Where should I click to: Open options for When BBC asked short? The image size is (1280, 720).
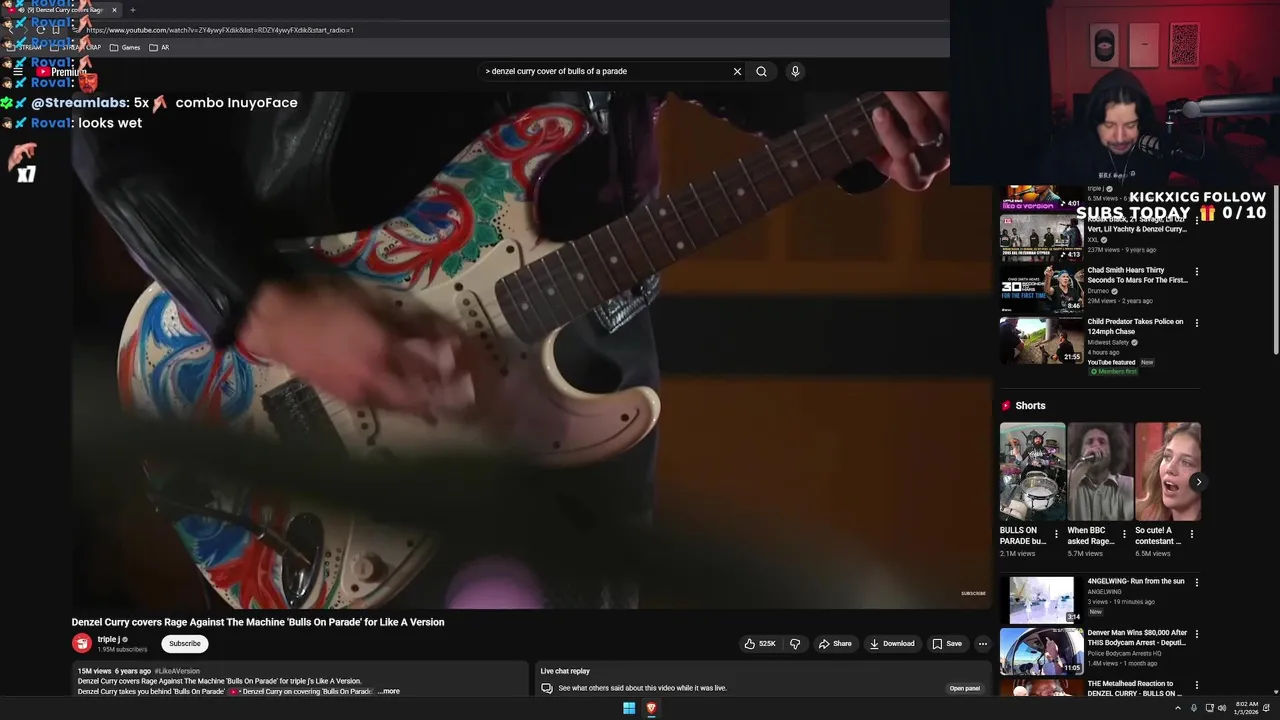click(1124, 534)
